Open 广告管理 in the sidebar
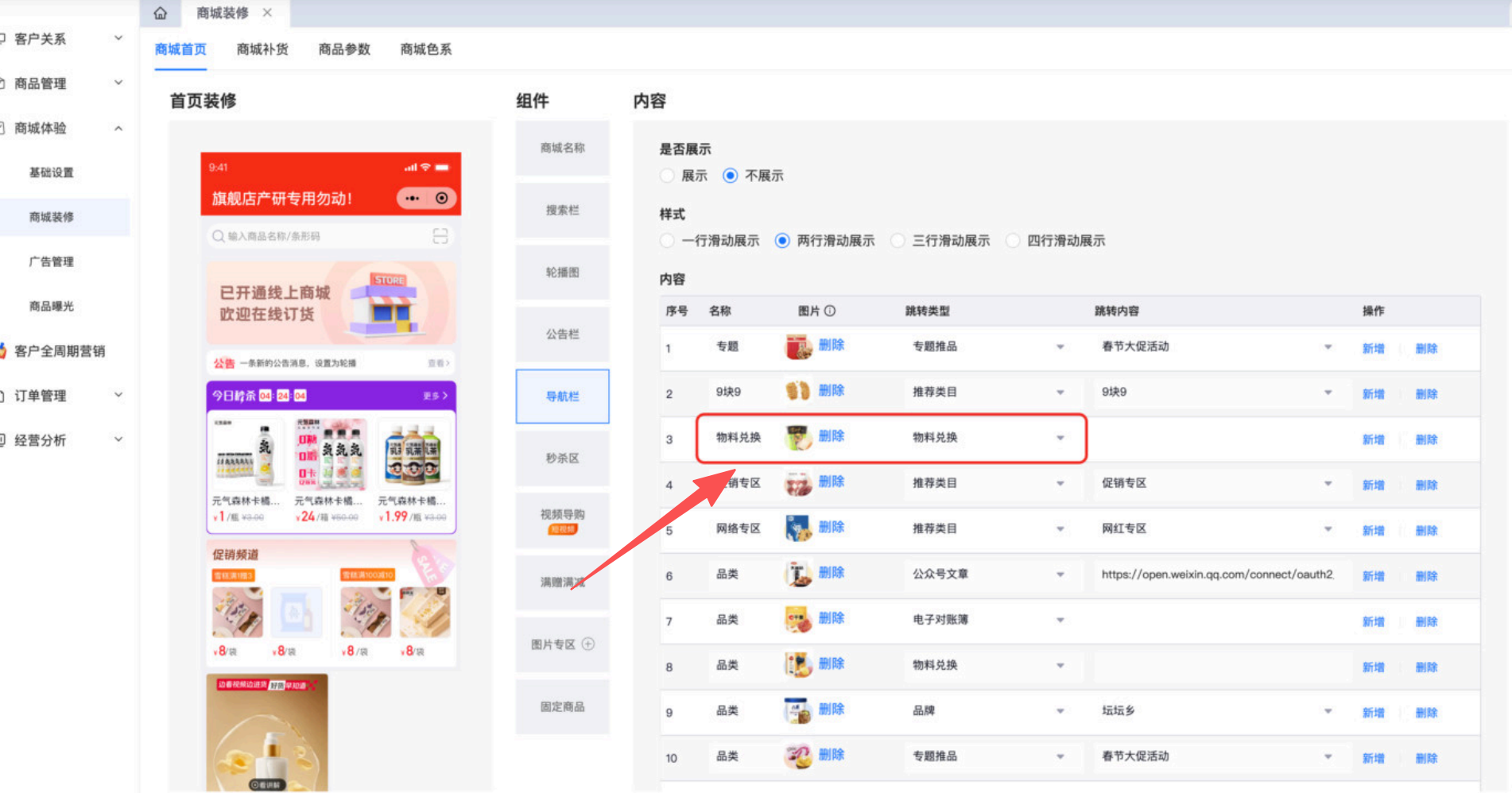The width and height of the screenshot is (1512, 793). [52, 261]
